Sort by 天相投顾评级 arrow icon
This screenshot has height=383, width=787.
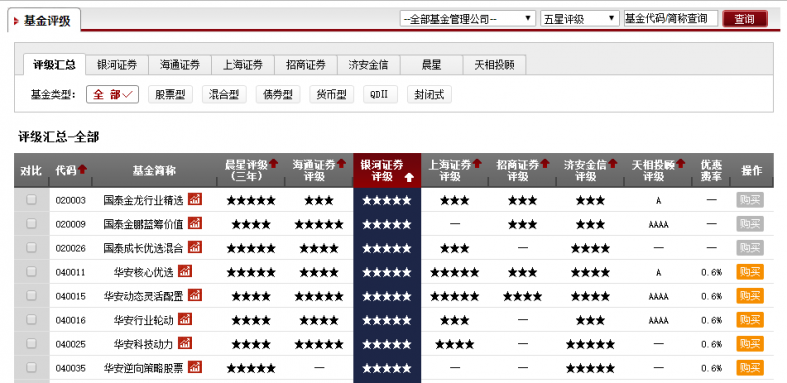tap(681, 164)
